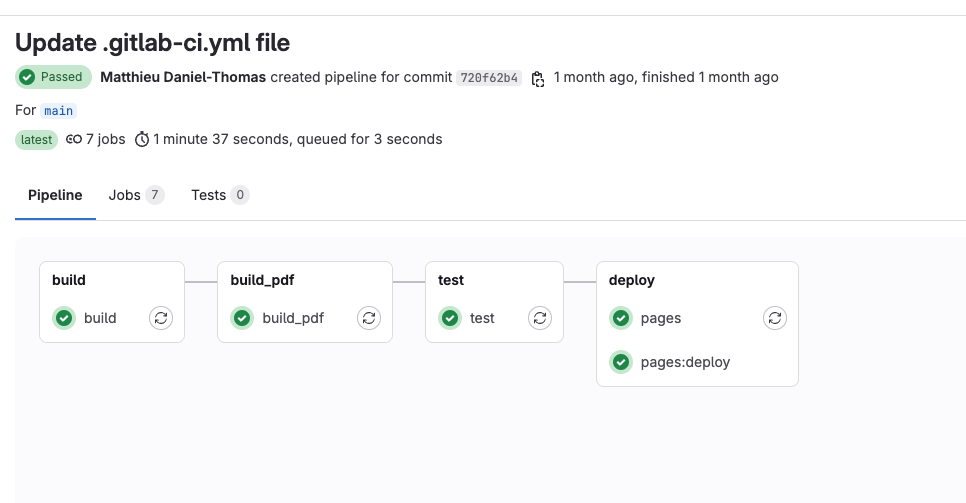Click the Passed pipeline status badge
Viewport: 966px width, 503px height.
(x=53, y=77)
